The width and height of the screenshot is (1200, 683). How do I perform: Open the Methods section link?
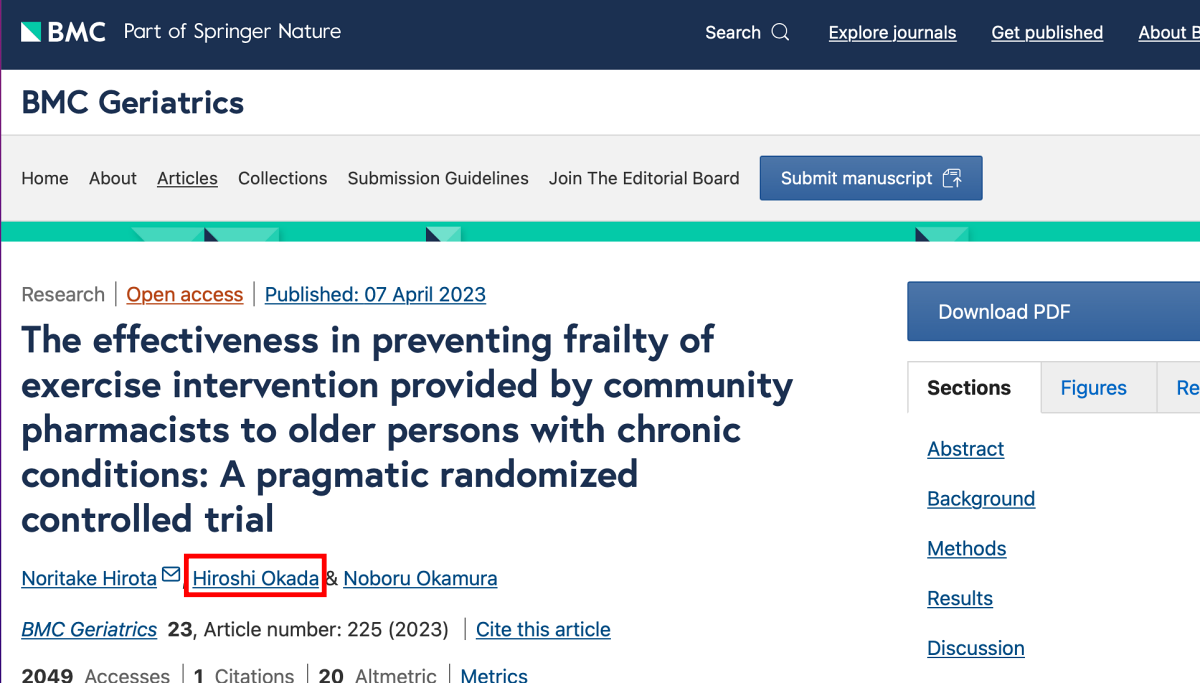click(x=966, y=548)
